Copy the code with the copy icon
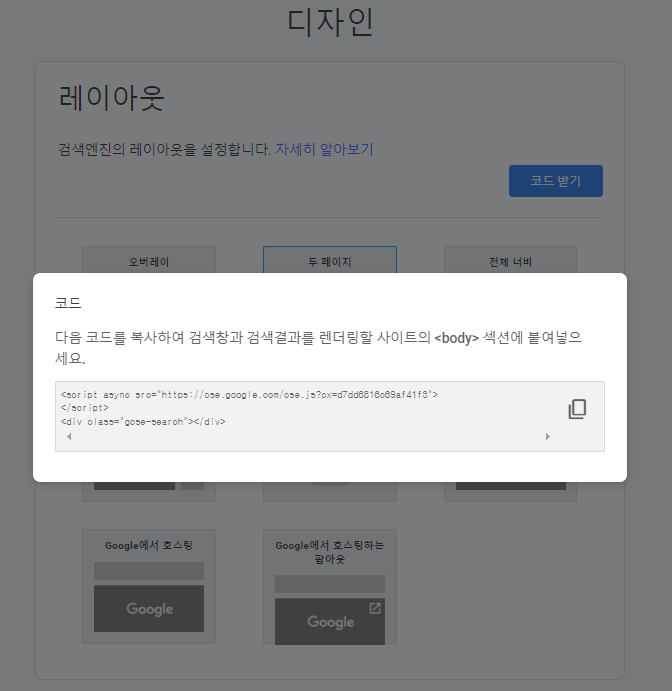This screenshot has height=691, width=672. pyautogui.click(x=577, y=409)
